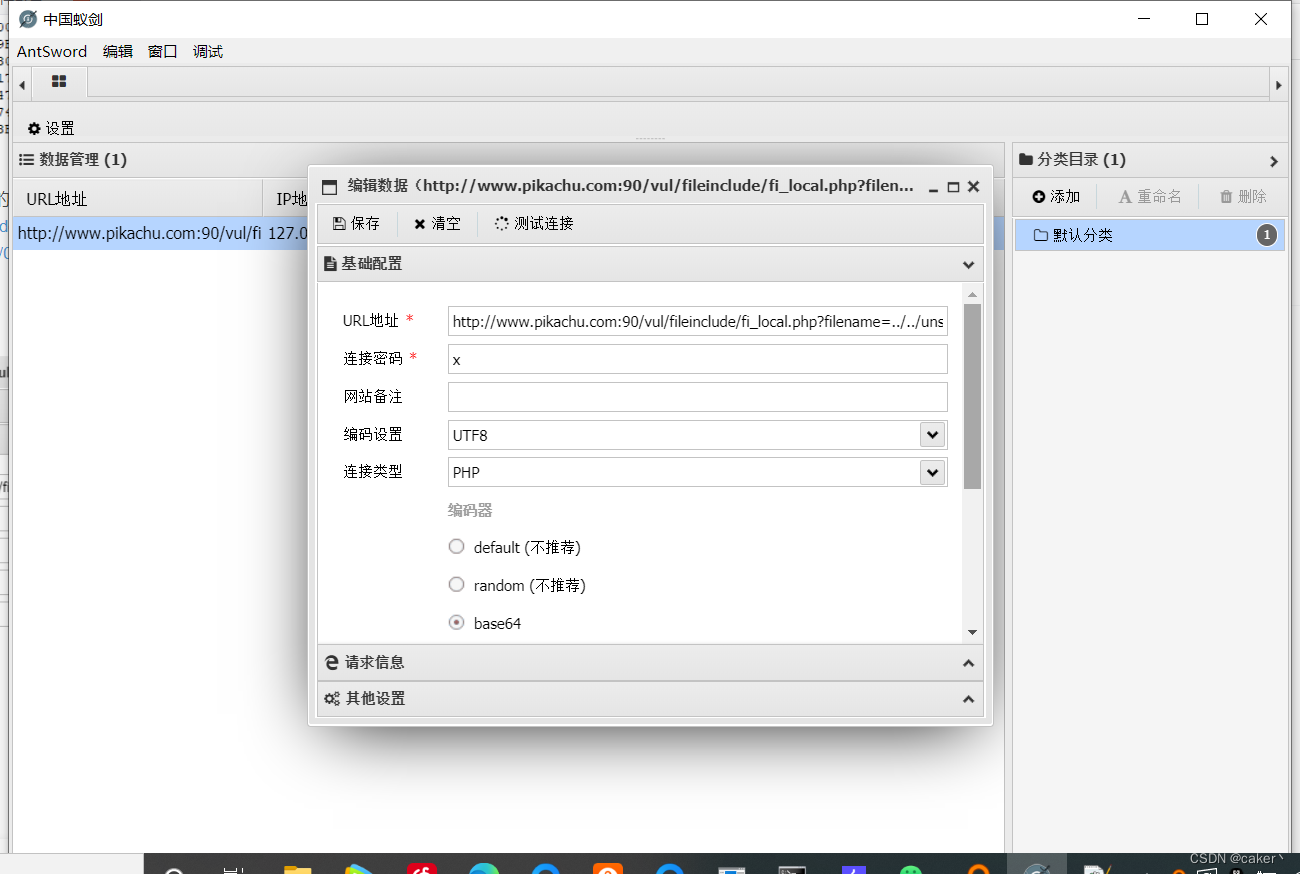1300x874 pixels.
Task: Collapse the 分类目录 panel with chevron
Action: (x=1274, y=160)
